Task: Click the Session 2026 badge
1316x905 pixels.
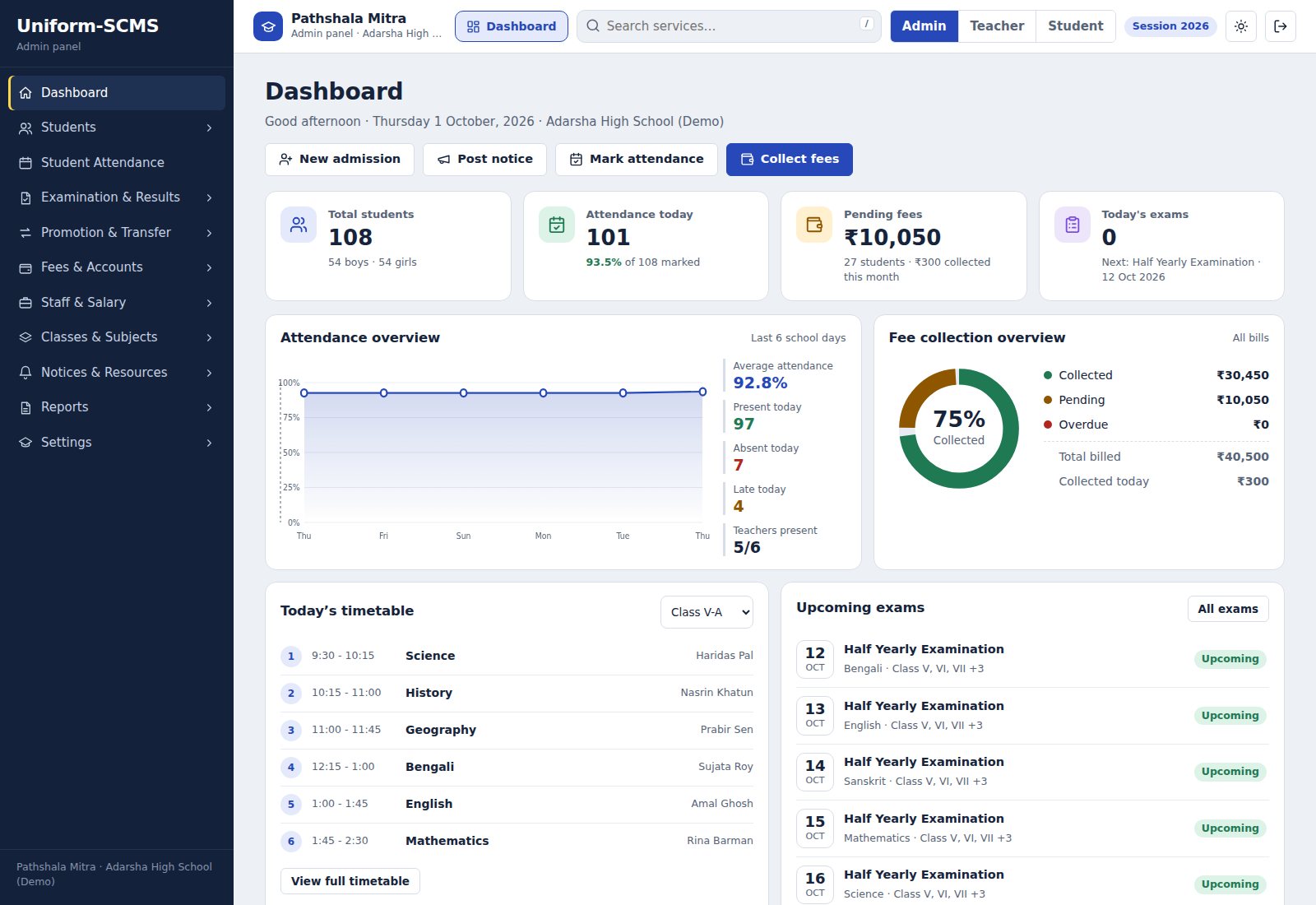Action: [x=1170, y=26]
